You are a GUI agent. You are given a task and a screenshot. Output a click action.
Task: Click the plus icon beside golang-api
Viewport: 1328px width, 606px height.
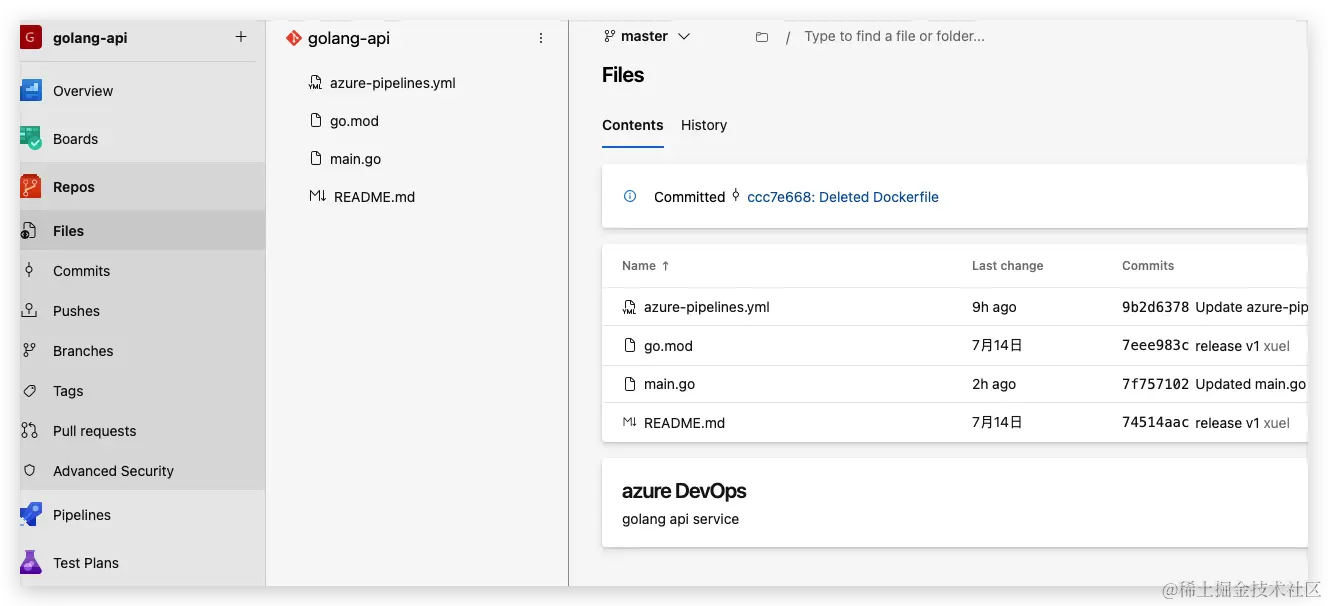click(x=241, y=37)
